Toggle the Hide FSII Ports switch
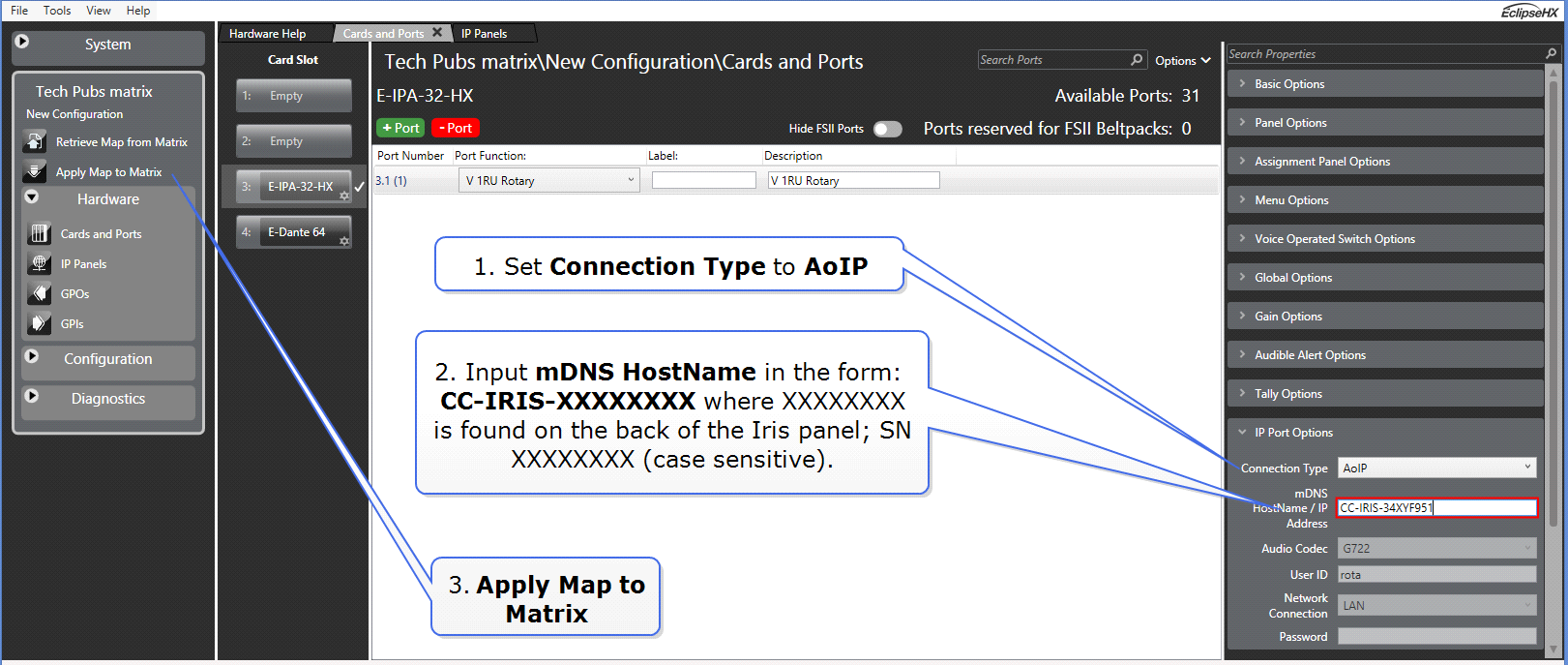This screenshot has height=665, width=1568. (887, 129)
